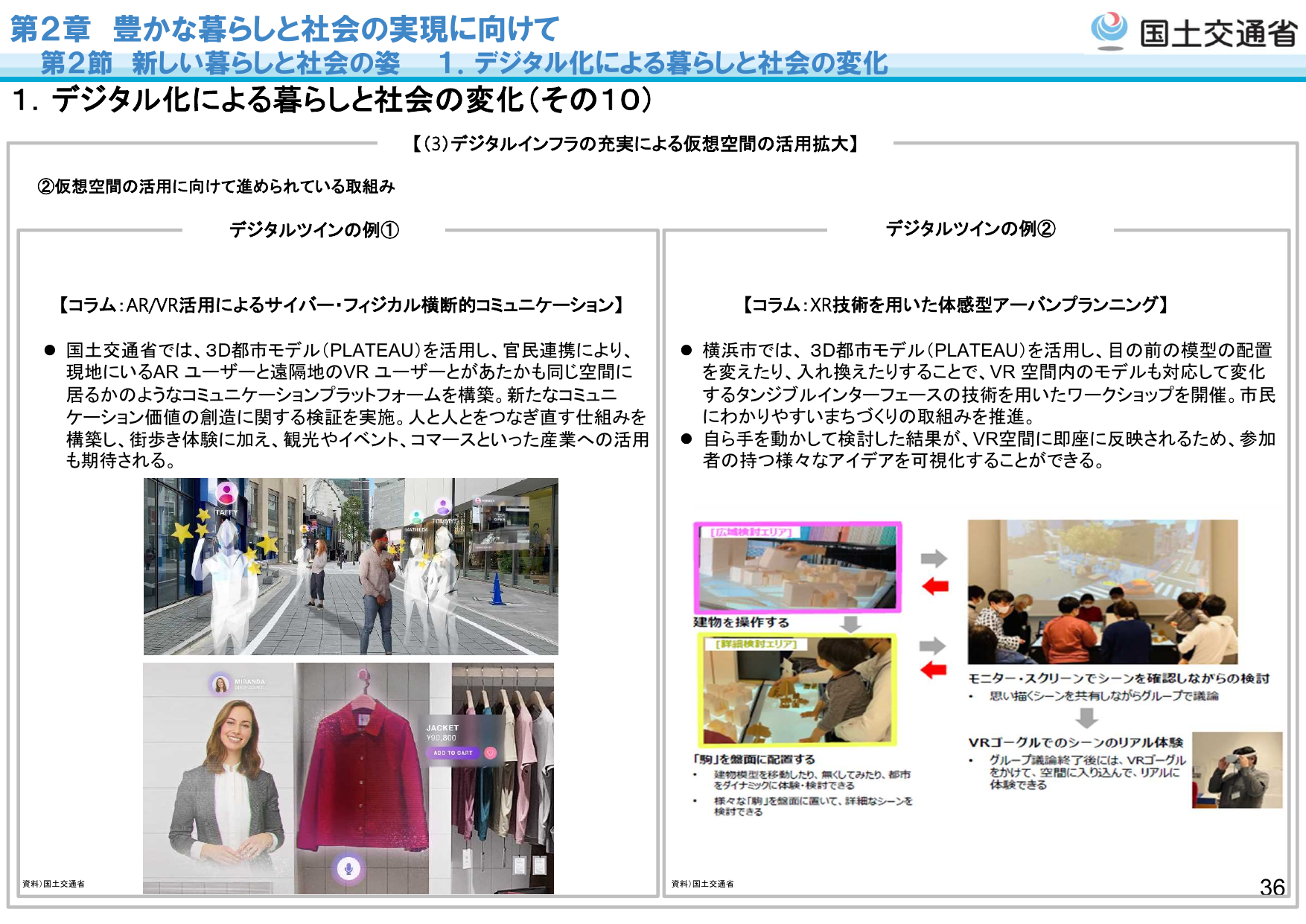Click the upper gray right-pointing arrow
This screenshot has width=1306, height=924.
click(934, 558)
